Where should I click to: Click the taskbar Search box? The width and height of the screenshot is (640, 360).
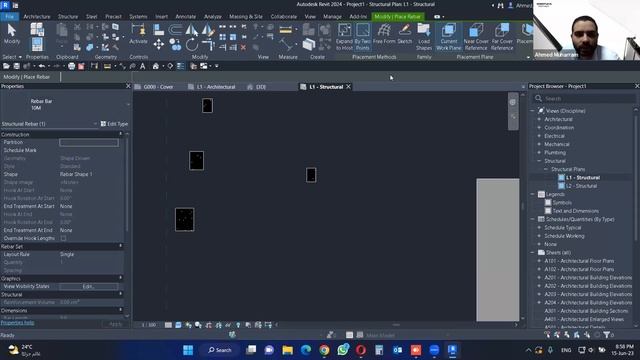click(x=220, y=350)
